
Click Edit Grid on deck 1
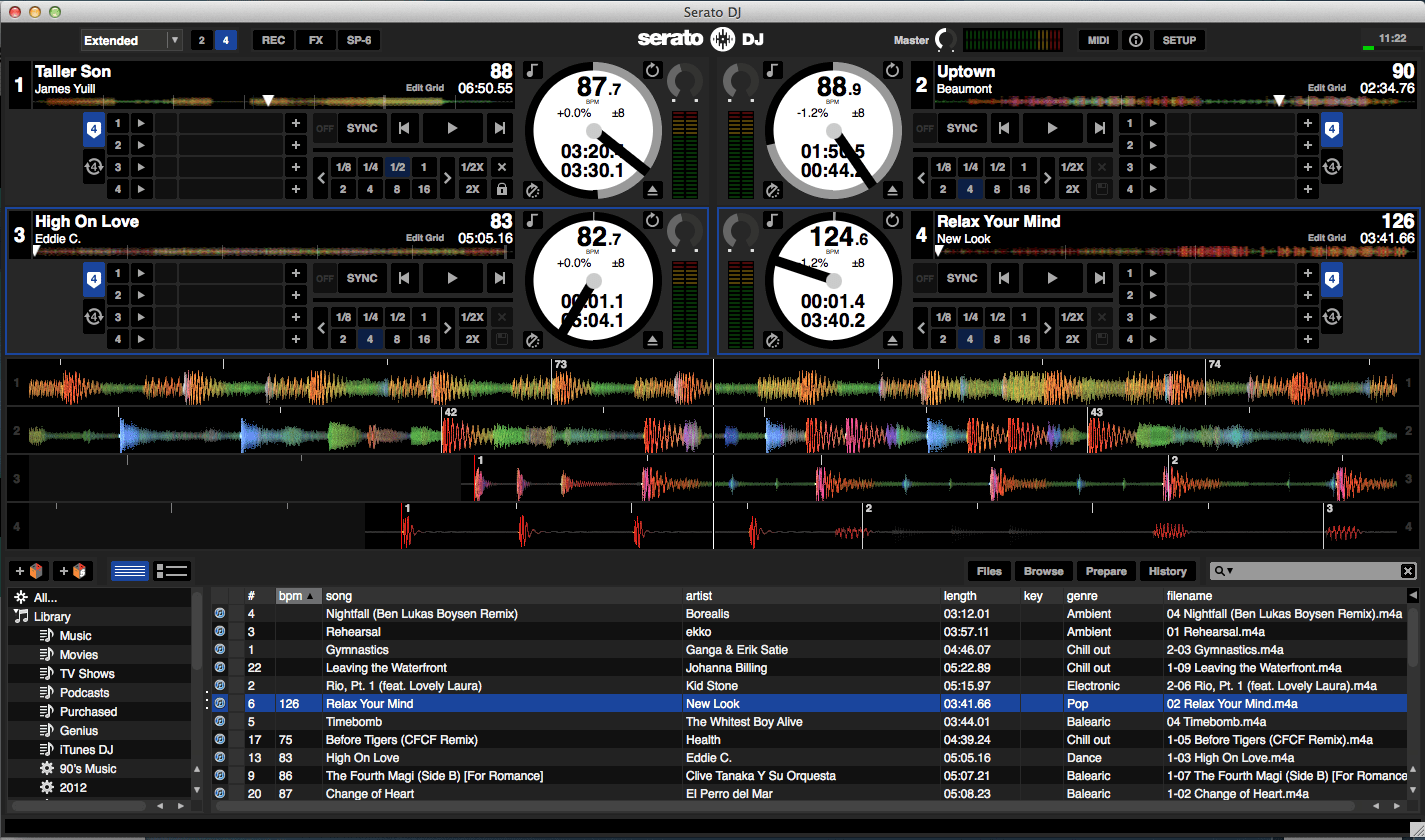[x=425, y=88]
